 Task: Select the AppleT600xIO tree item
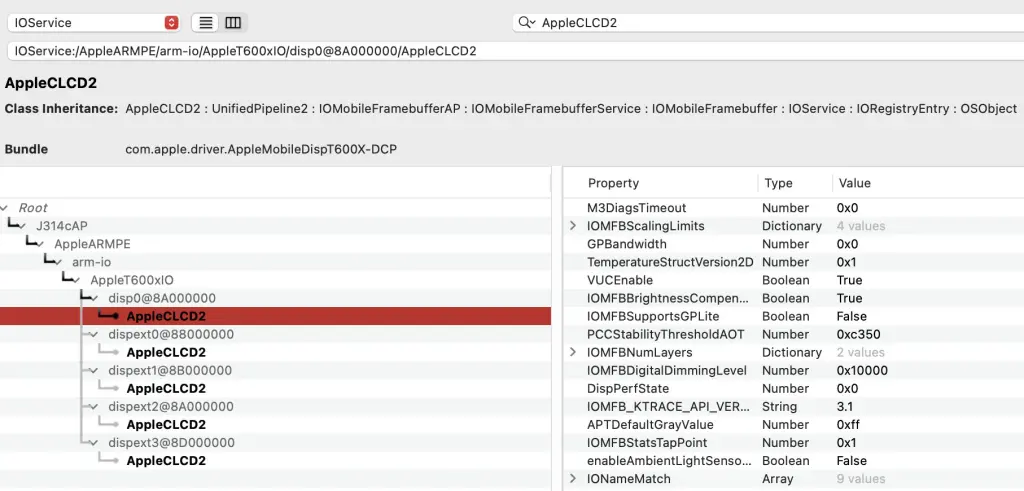point(132,280)
